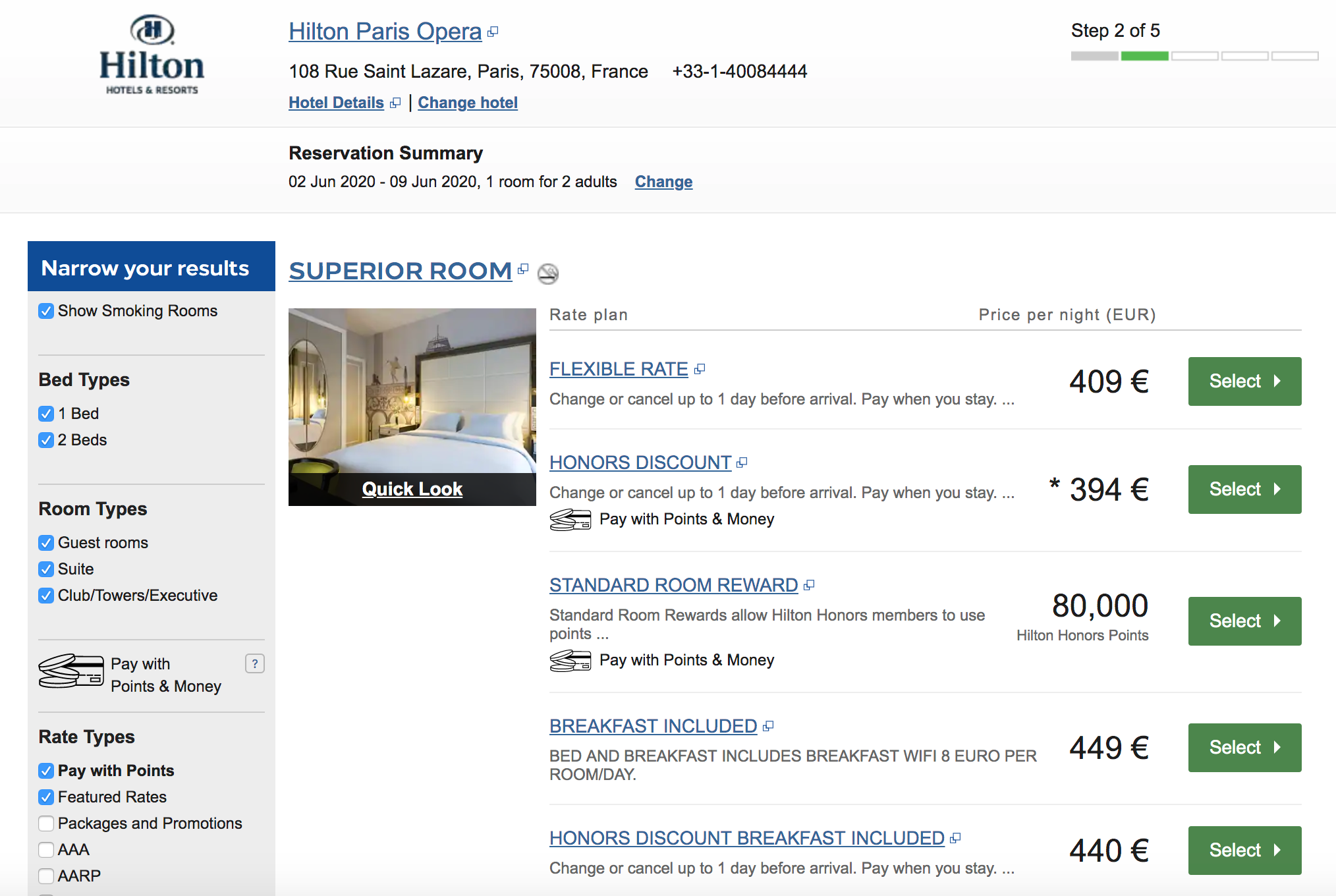1336x896 pixels.
Task: Click the external link icon next to Flexible Rate
Action: pyautogui.click(x=700, y=370)
